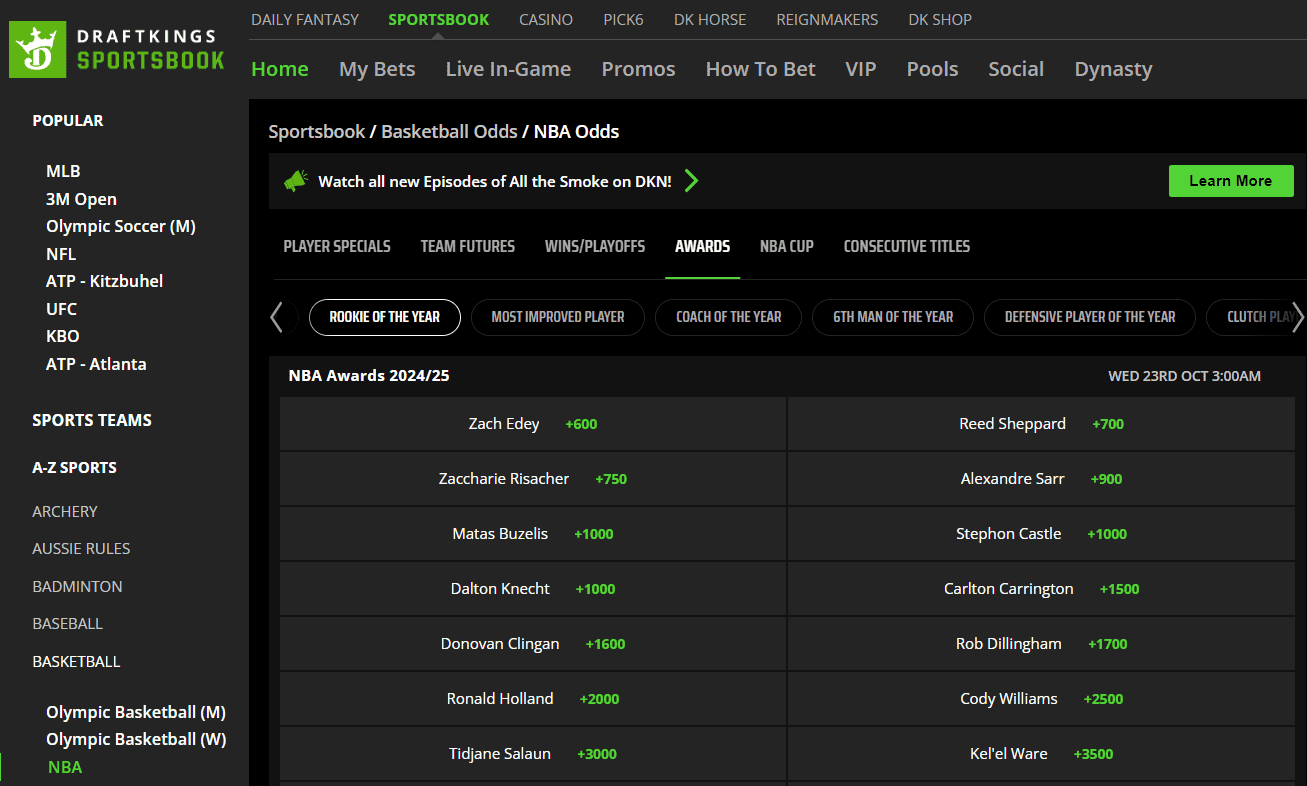Open UFC in the Popular sidebar
Screen dimensions: 1307x786
click(x=61, y=309)
